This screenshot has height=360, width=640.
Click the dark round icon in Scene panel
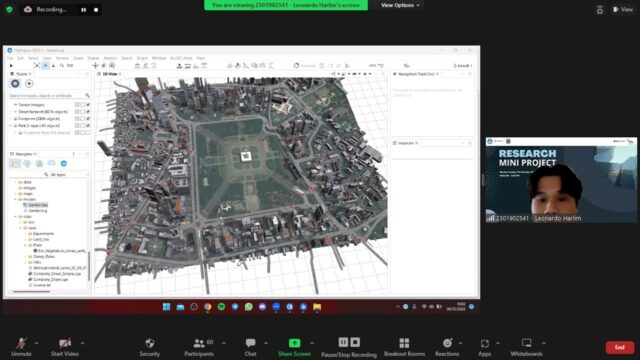click(x=15, y=84)
